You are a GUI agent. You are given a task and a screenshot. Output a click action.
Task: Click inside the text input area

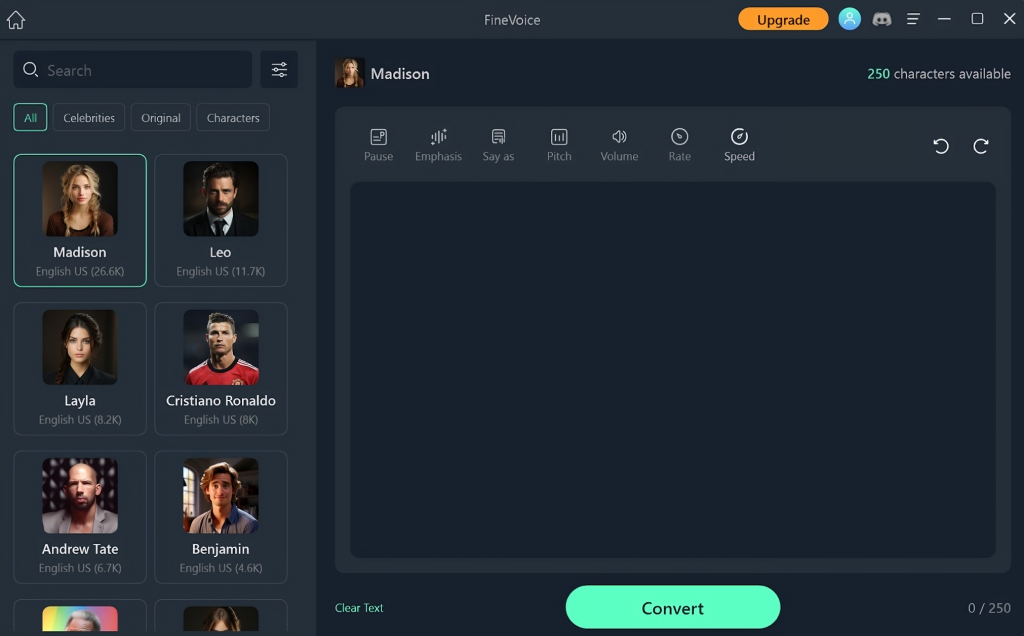(673, 370)
